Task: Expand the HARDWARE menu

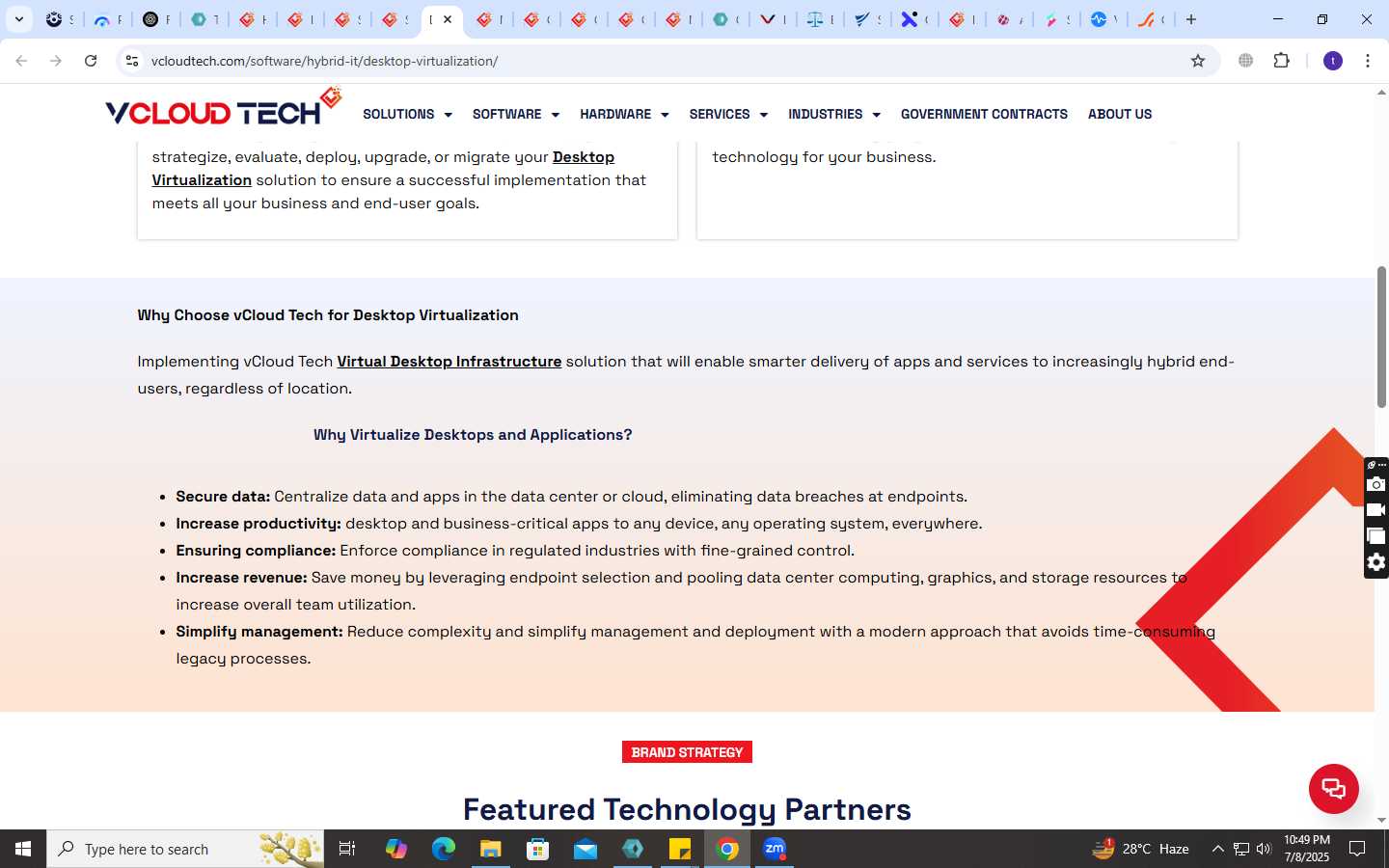Action: pyautogui.click(x=624, y=114)
